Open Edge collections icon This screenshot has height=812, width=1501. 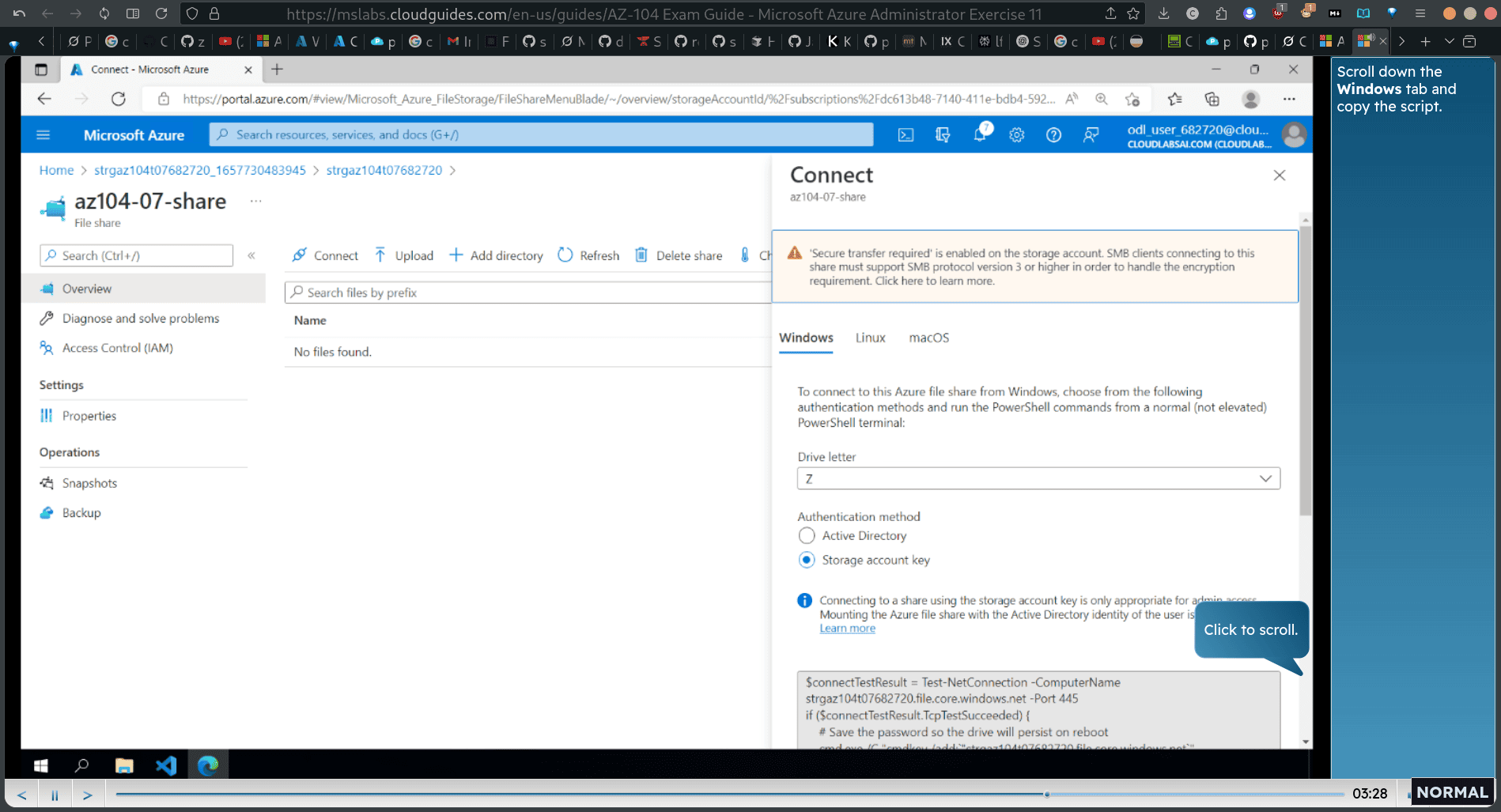click(1212, 99)
